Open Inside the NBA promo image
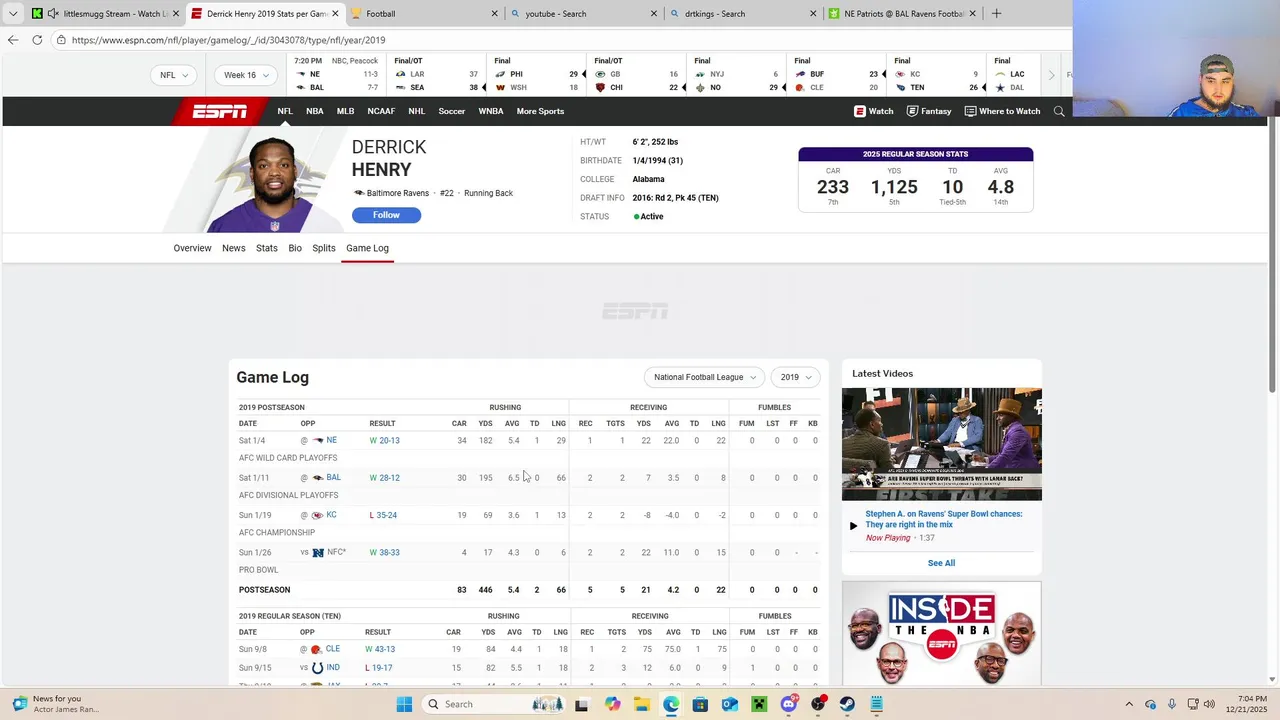 tap(942, 634)
